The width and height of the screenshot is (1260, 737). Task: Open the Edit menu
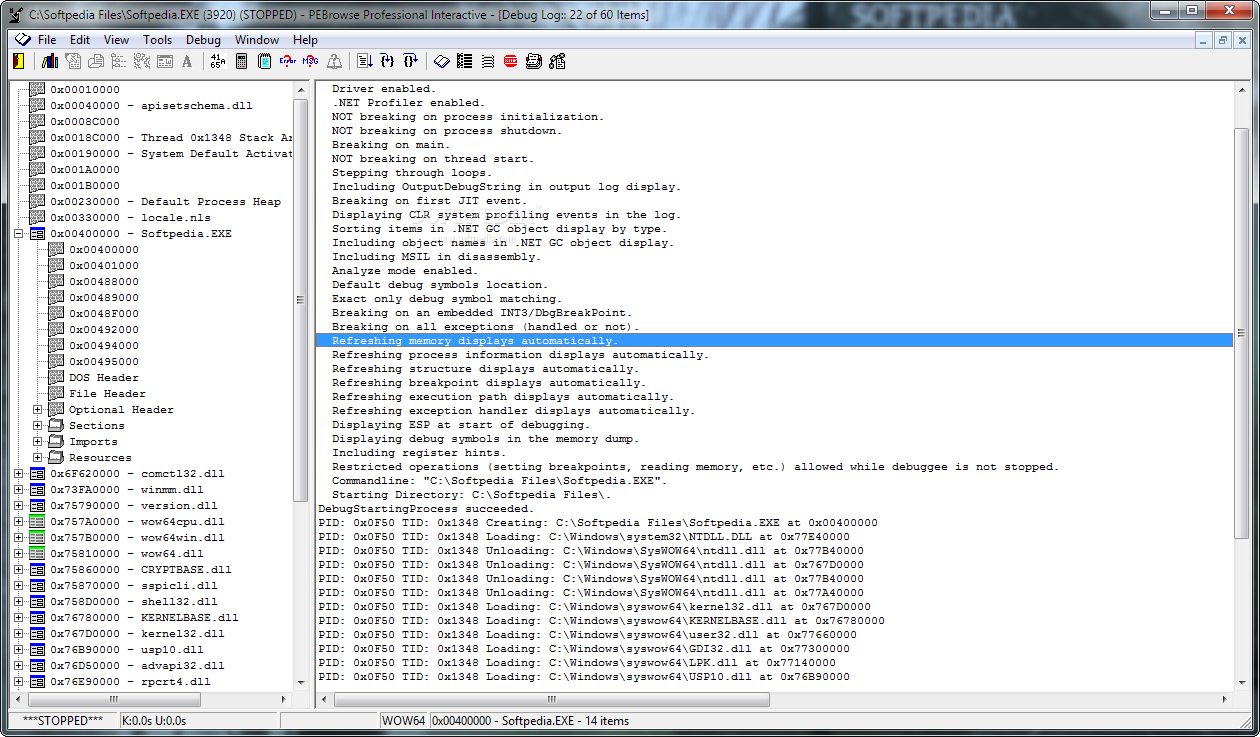click(80, 40)
